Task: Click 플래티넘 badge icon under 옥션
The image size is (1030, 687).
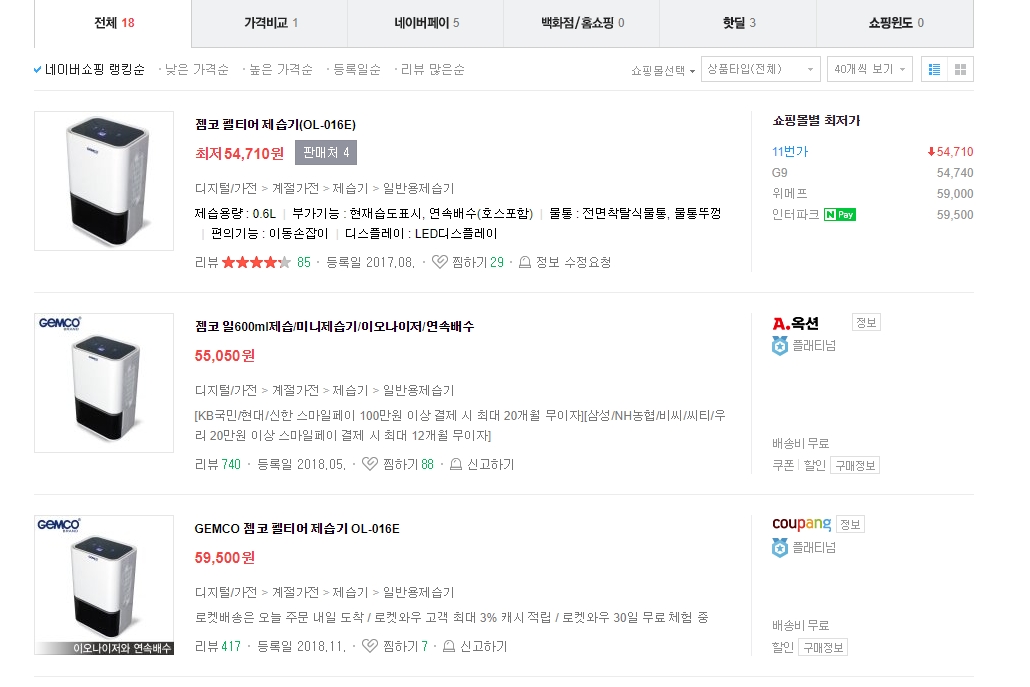Action: click(x=780, y=345)
